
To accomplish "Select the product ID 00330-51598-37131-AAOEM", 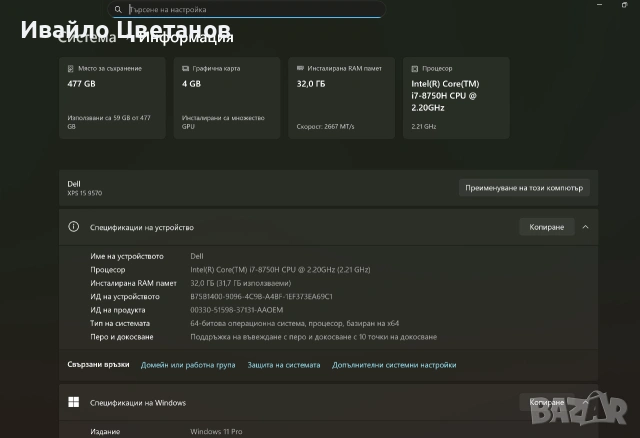I will point(237,310).
